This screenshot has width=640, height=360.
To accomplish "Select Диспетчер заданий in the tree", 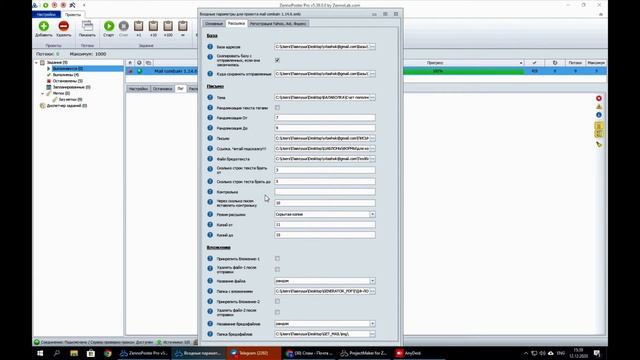I will 67,105.
